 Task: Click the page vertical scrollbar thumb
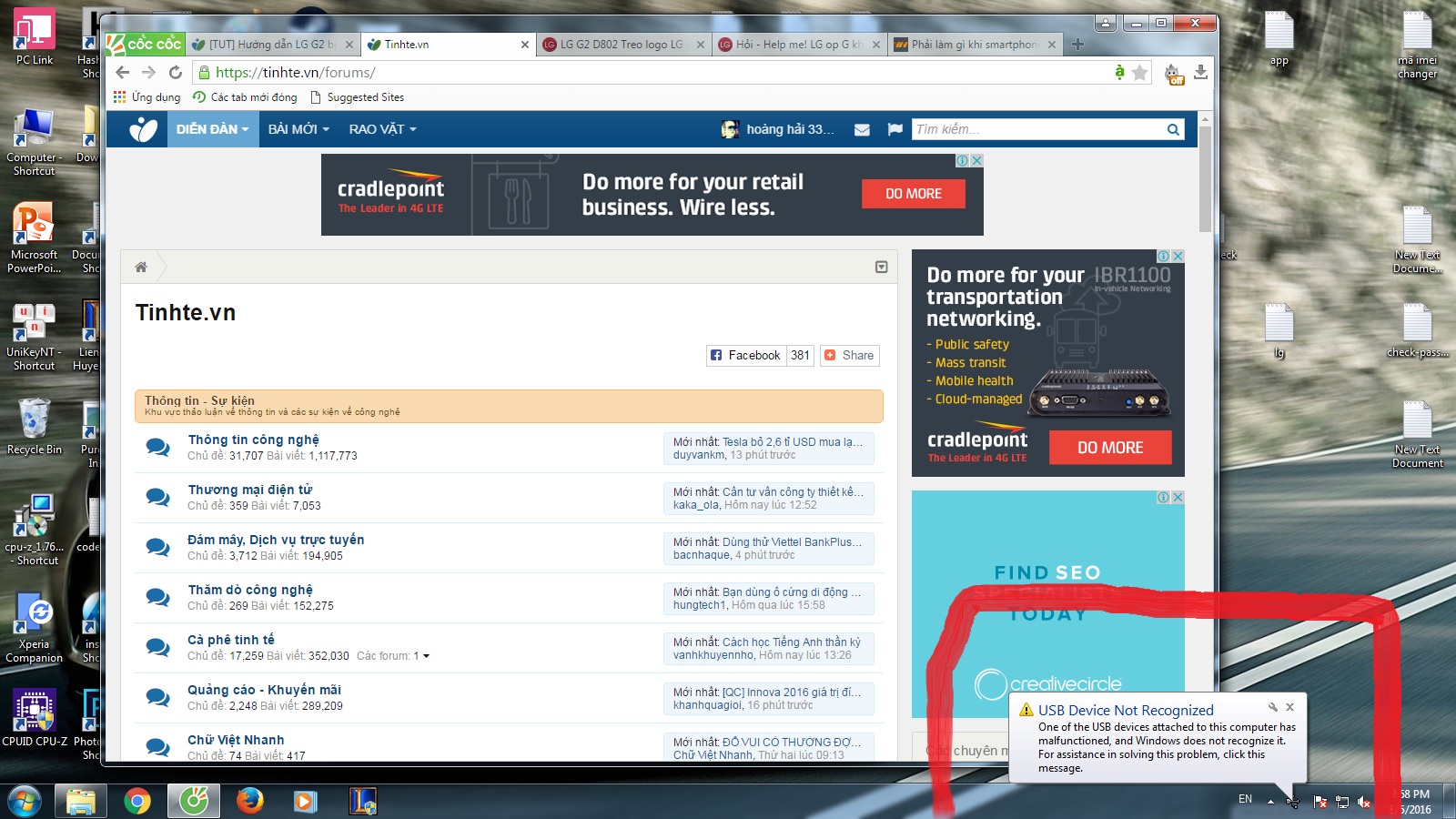click(1205, 178)
